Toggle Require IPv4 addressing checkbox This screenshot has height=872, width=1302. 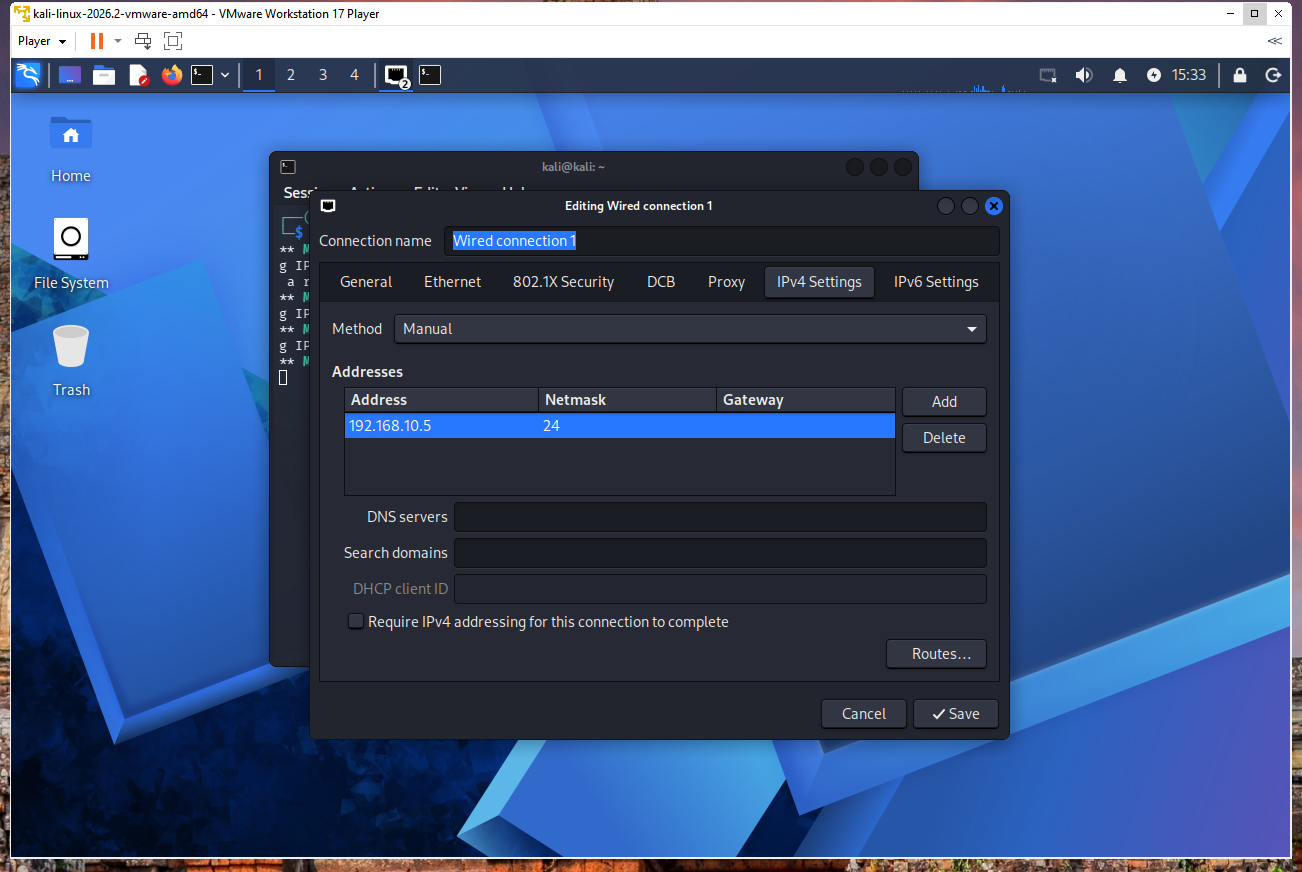point(356,622)
